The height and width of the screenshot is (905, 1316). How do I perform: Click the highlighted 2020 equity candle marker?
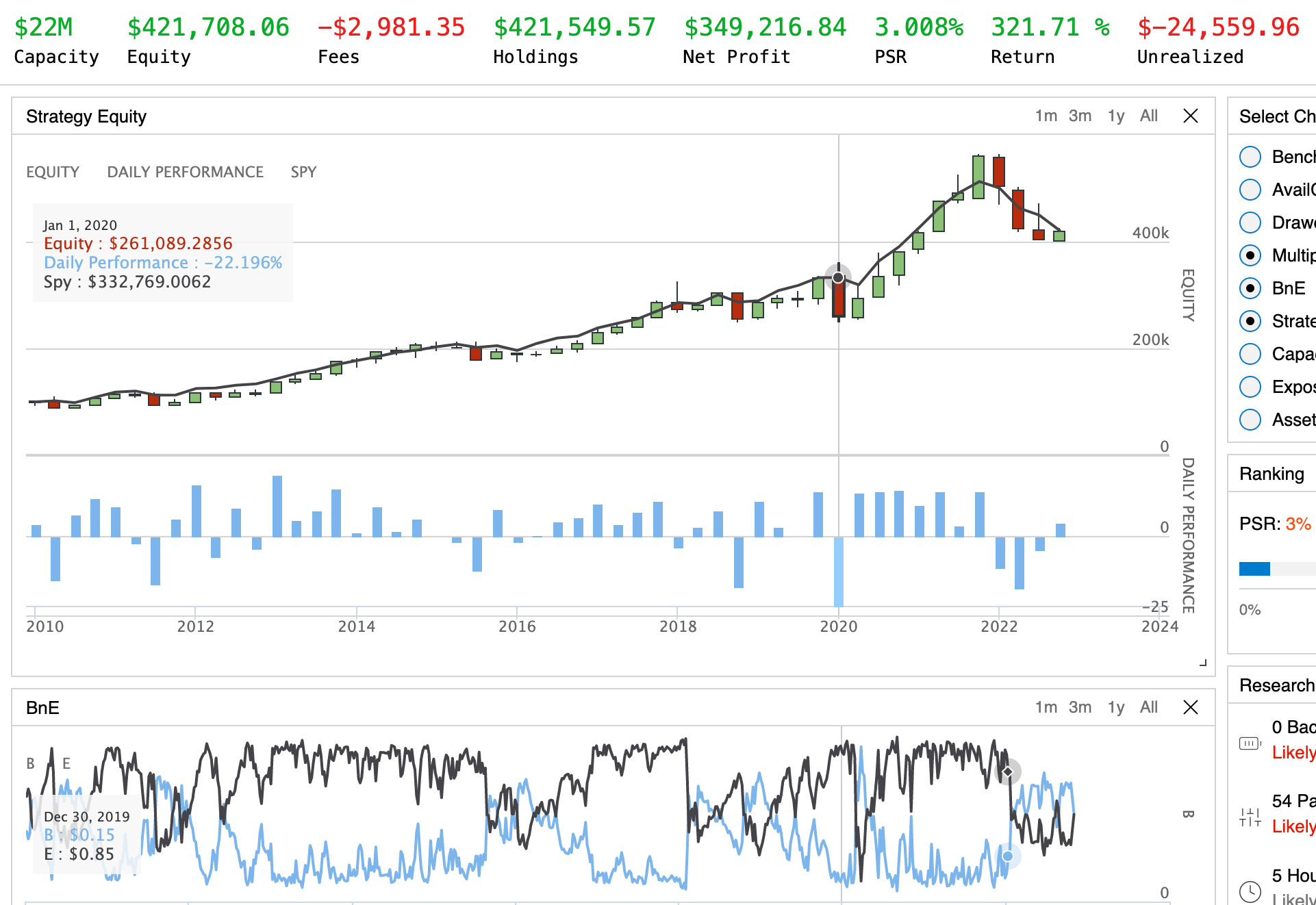point(838,277)
